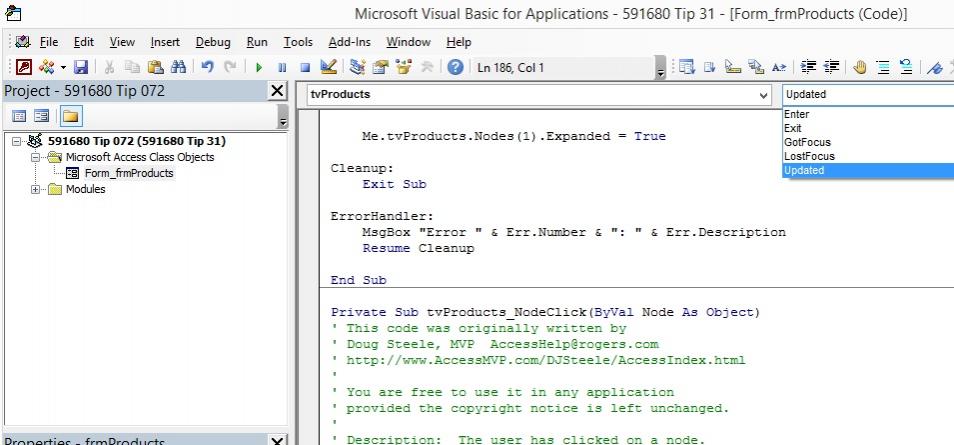Click the Break pause icon
Image resolution: width=954 pixels, height=445 pixels.
pos(282,67)
